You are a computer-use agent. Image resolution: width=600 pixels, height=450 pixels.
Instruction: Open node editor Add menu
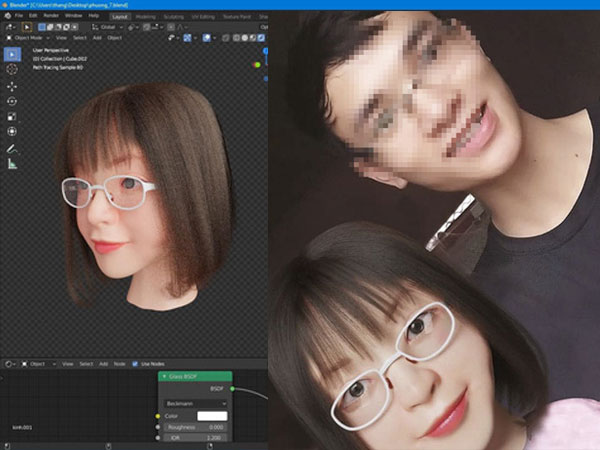pos(103,364)
